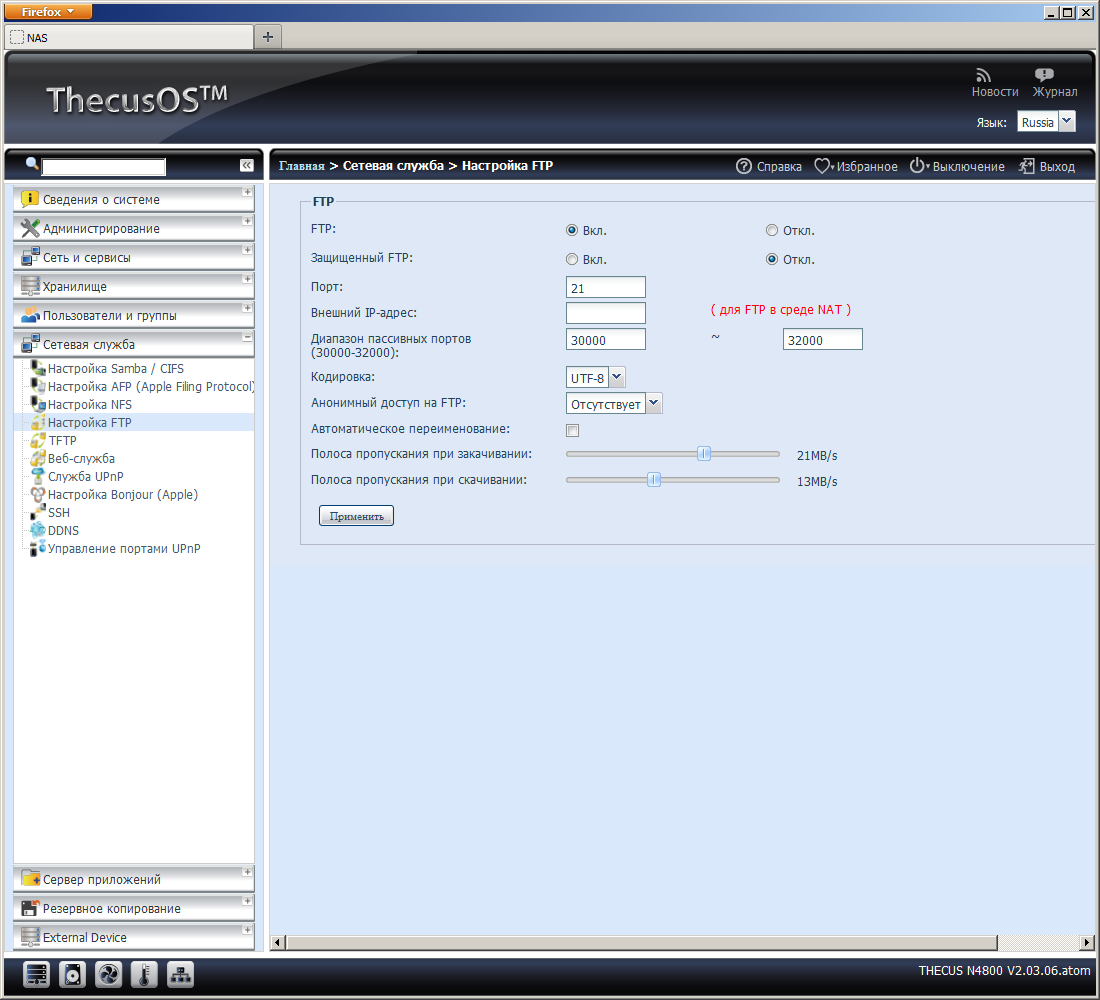This screenshot has width=1100, height=1000.
Task: Open Веб-служба tree item
Action: tap(81, 458)
